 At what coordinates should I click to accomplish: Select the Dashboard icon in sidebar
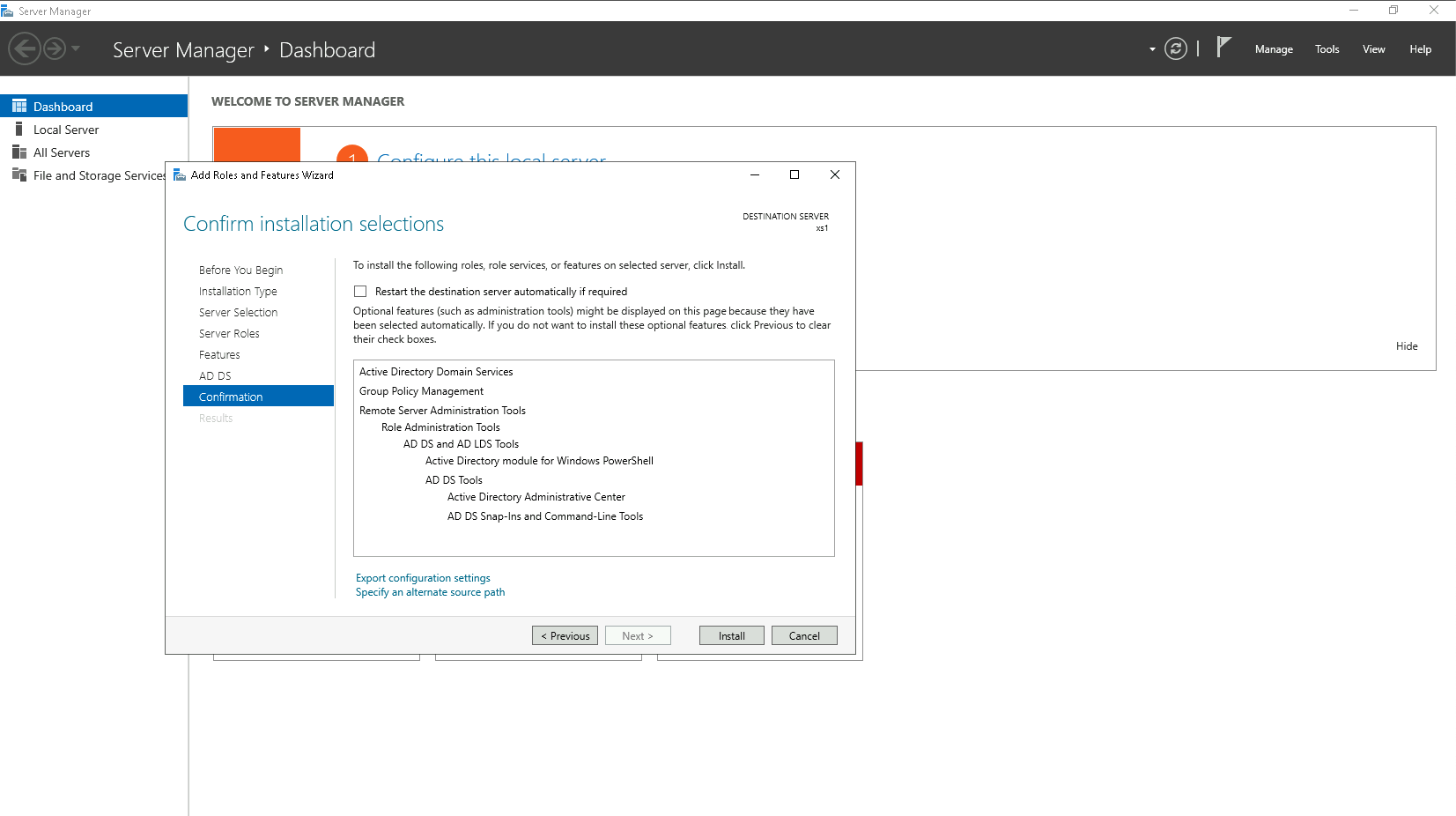point(19,107)
